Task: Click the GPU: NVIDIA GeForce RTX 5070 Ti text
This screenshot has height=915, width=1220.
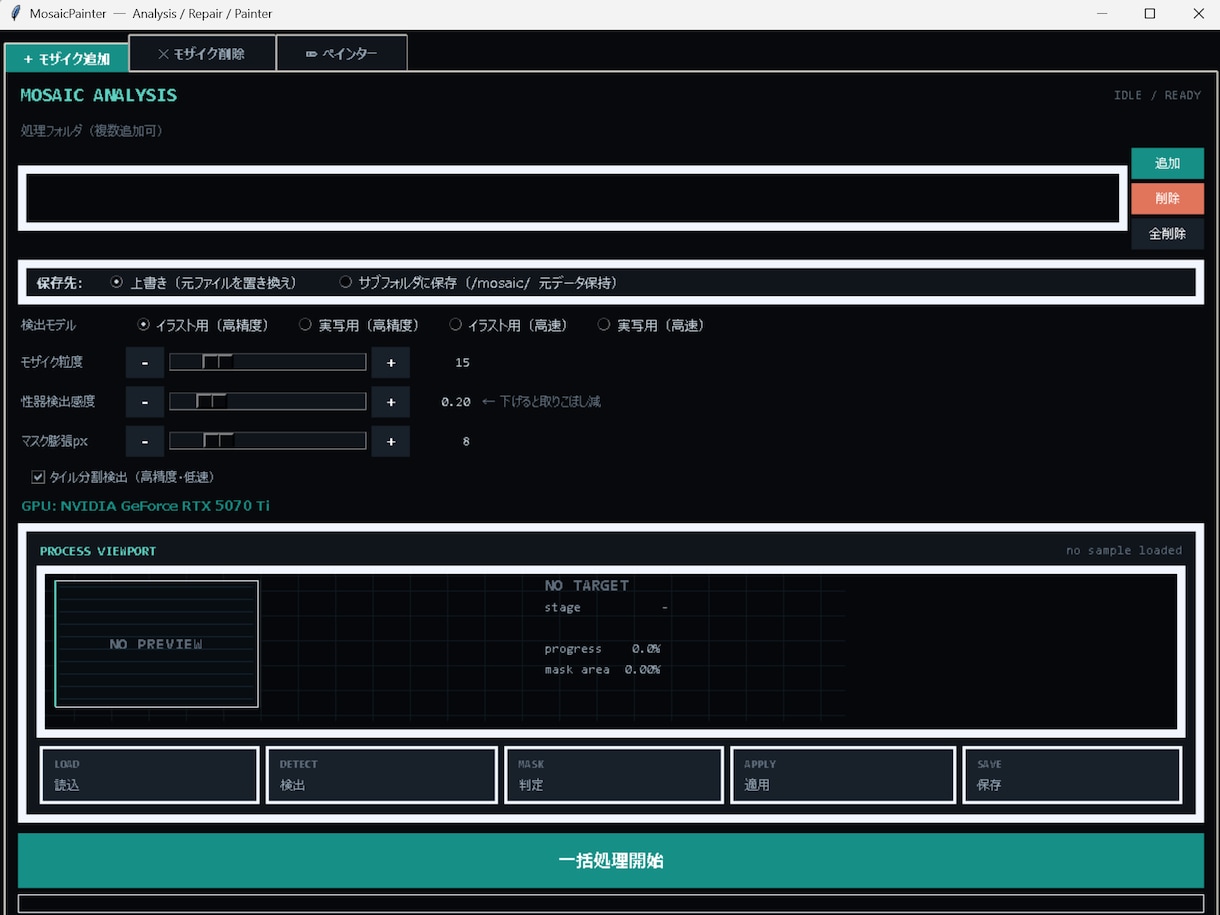Action: coord(145,506)
